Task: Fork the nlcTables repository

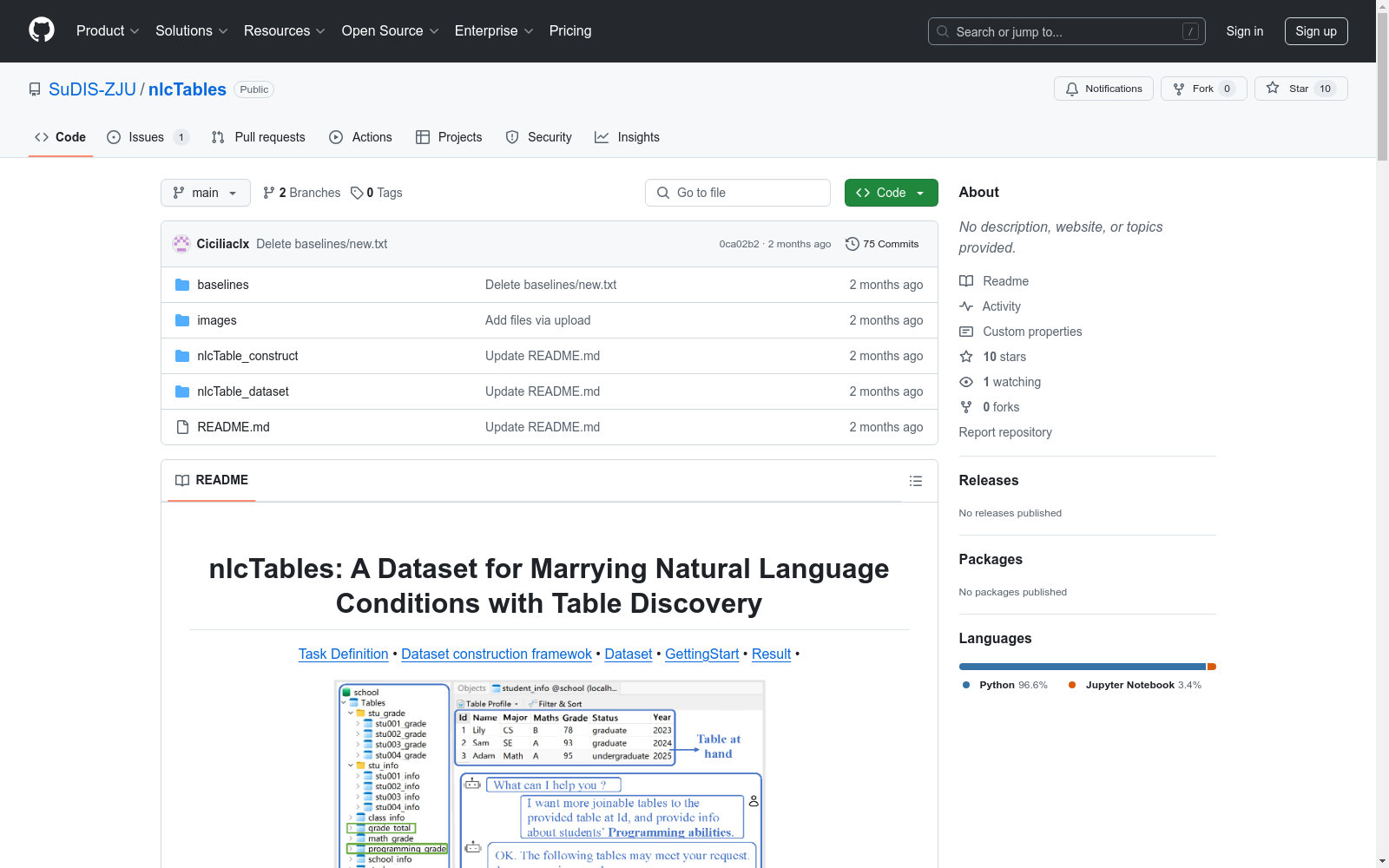Action: tap(1203, 89)
